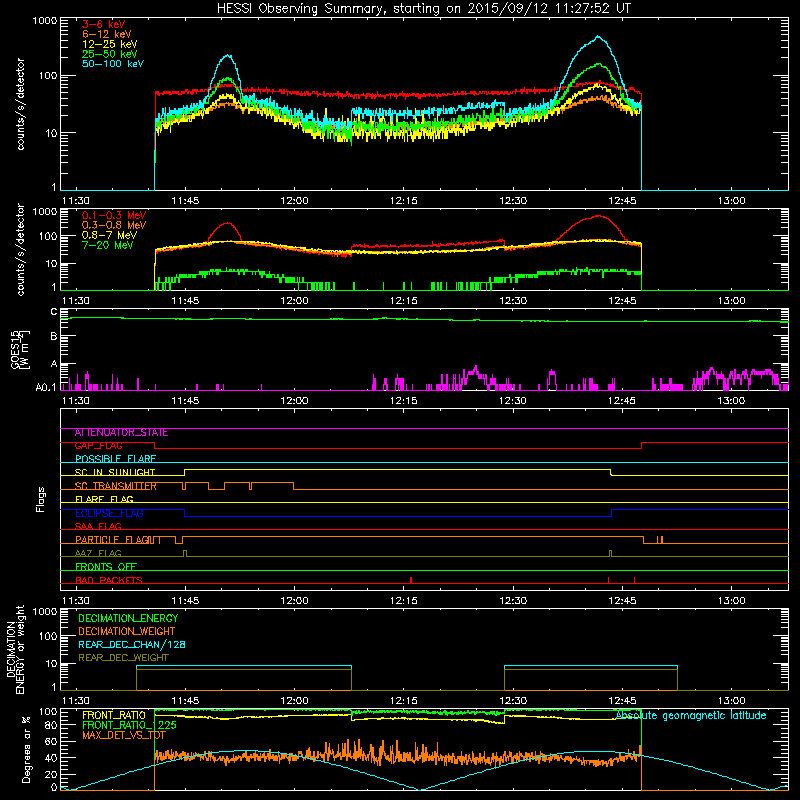Click the DECIMATION_ENERGY legend entry
800x800 pixels.
click(128, 618)
